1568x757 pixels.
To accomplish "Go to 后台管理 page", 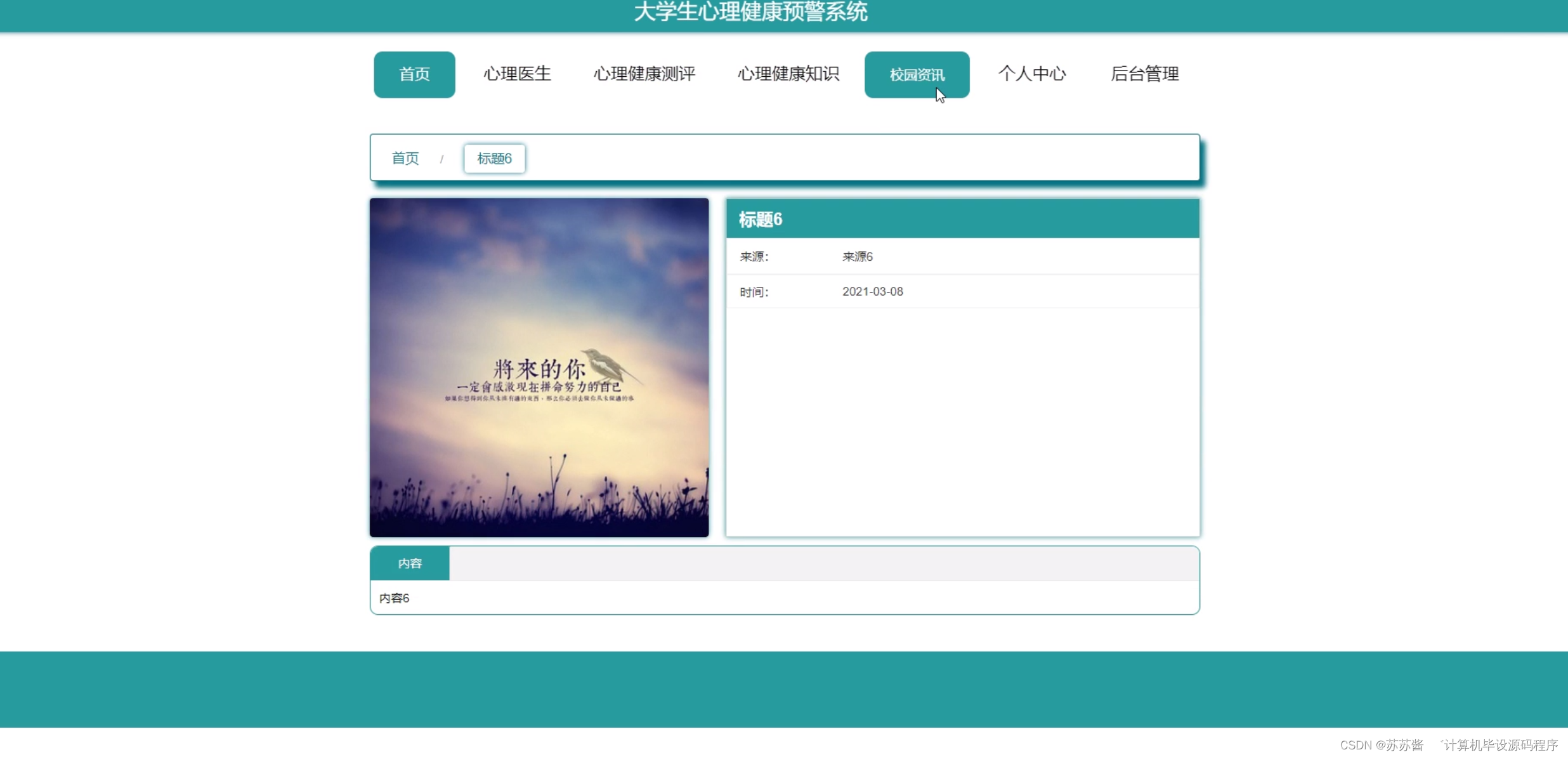I will point(1144,74).
